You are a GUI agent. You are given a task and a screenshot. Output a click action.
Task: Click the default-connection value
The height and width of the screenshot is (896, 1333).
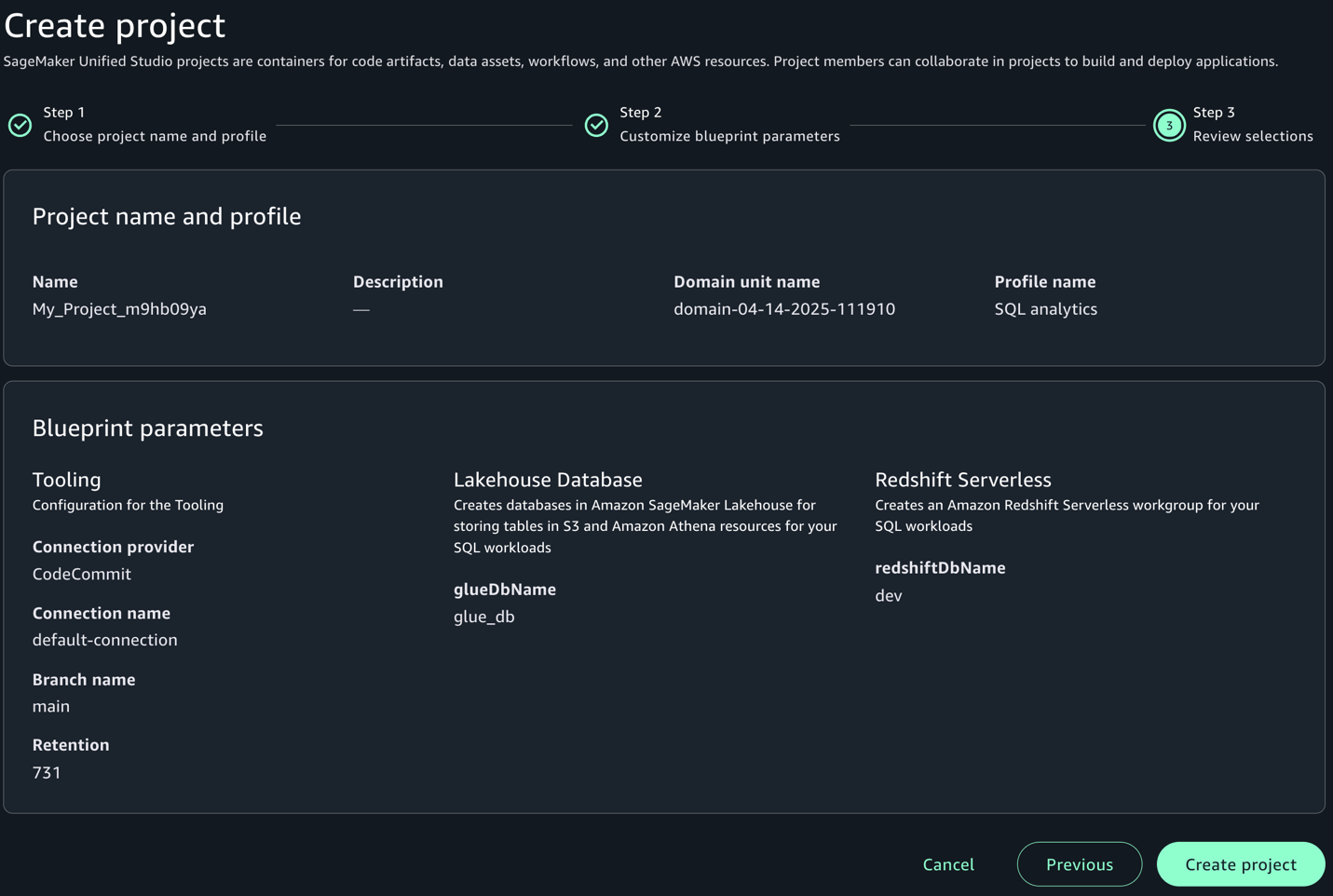(x=104, y=640)
